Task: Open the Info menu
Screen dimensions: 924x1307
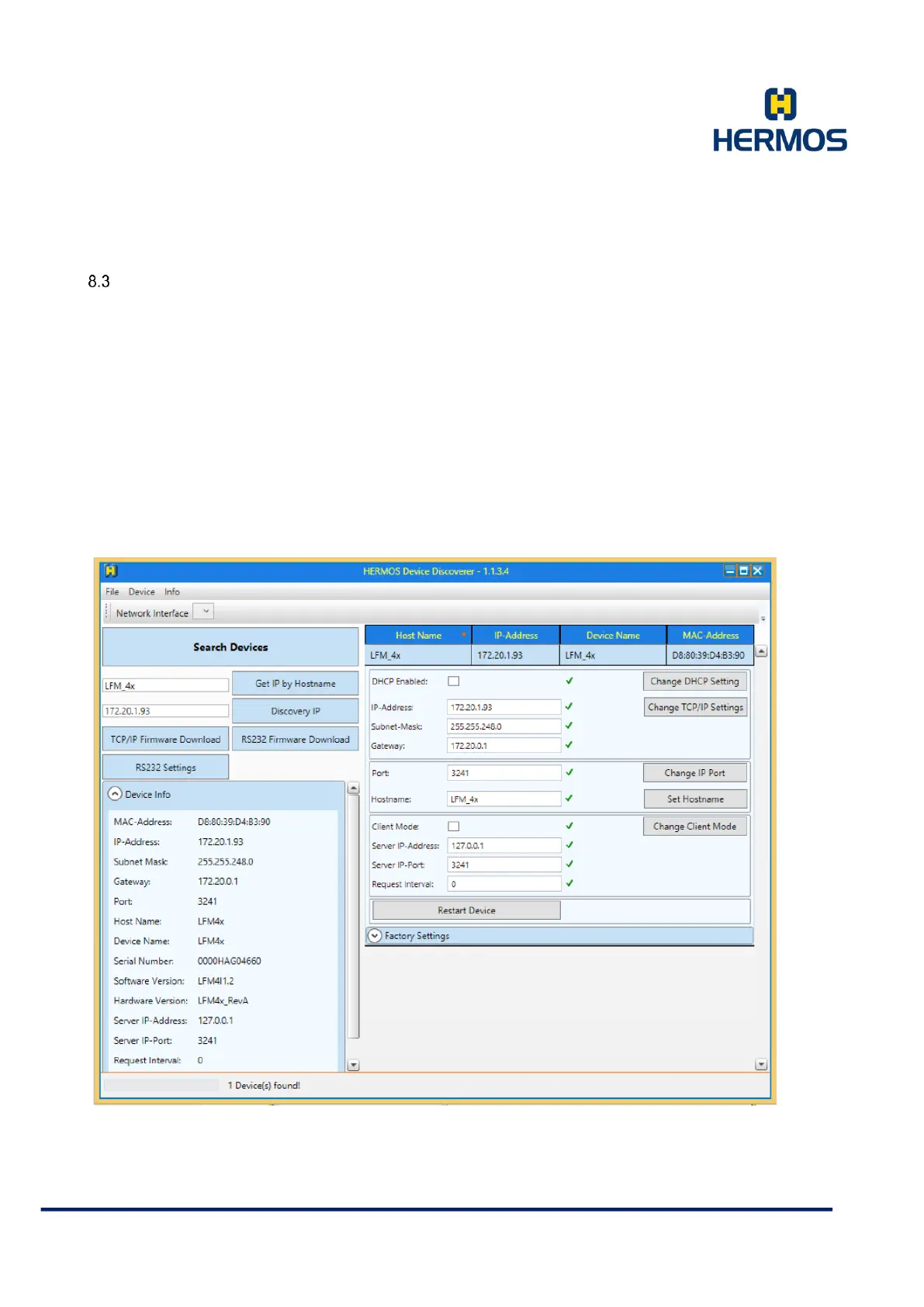Action: (x=171, y=591)
